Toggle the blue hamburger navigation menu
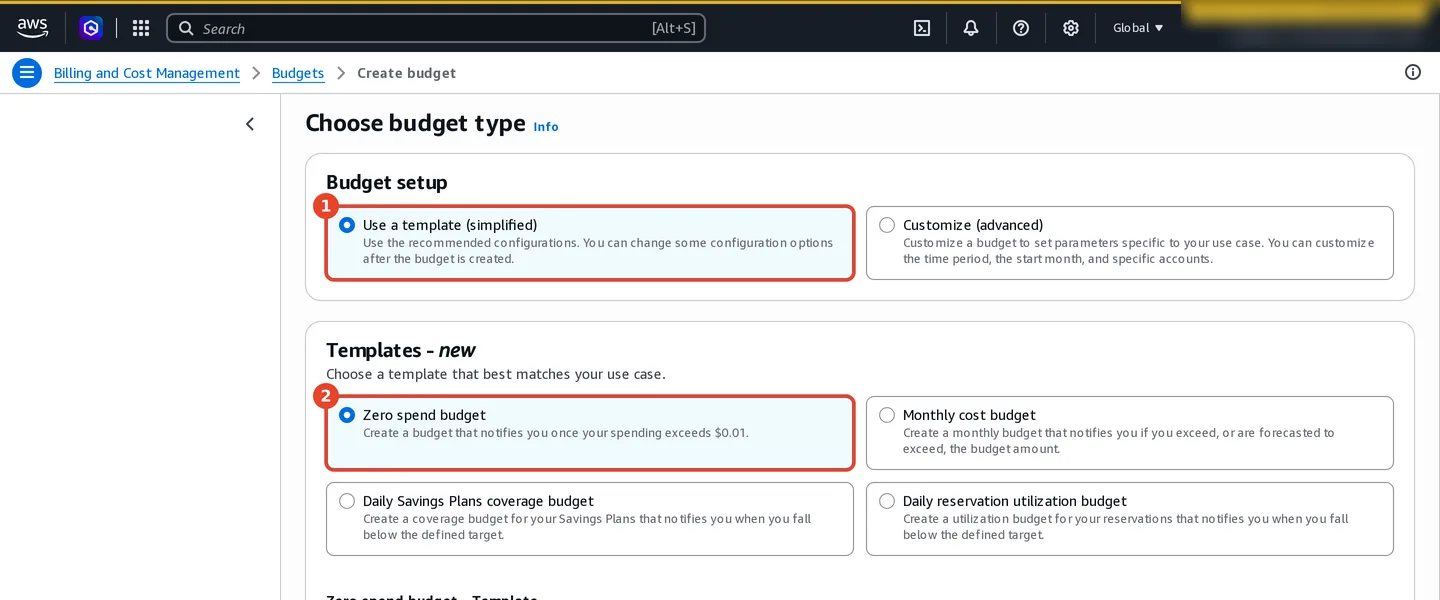Image resolution: width=1440 pixels, height=600 pixels. (x=27, y=73)
